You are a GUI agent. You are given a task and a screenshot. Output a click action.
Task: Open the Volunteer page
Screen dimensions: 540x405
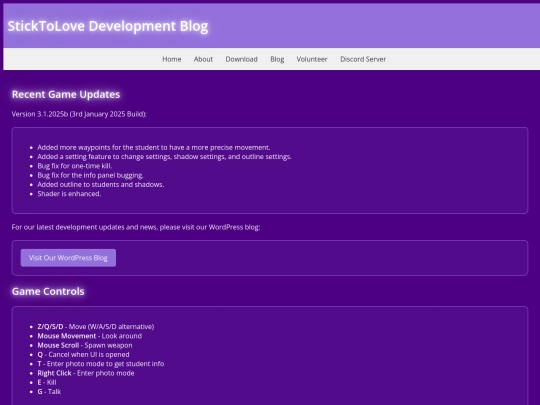pos(312,59)
